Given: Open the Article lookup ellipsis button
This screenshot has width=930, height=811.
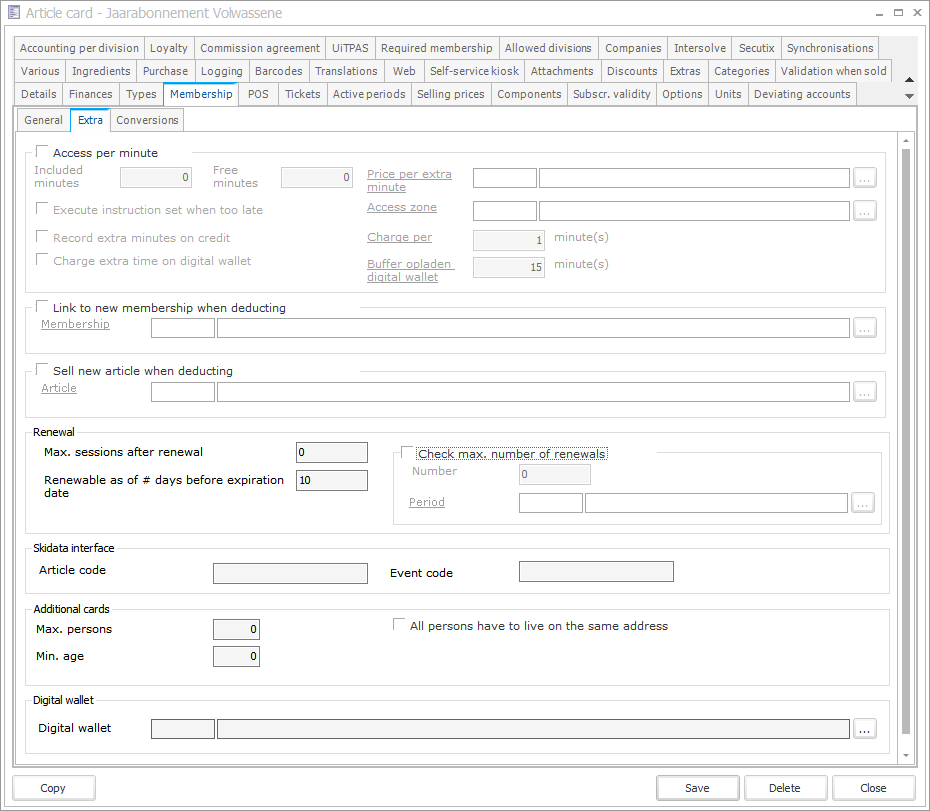Looking at the screenshot, I should pos(865,392).
